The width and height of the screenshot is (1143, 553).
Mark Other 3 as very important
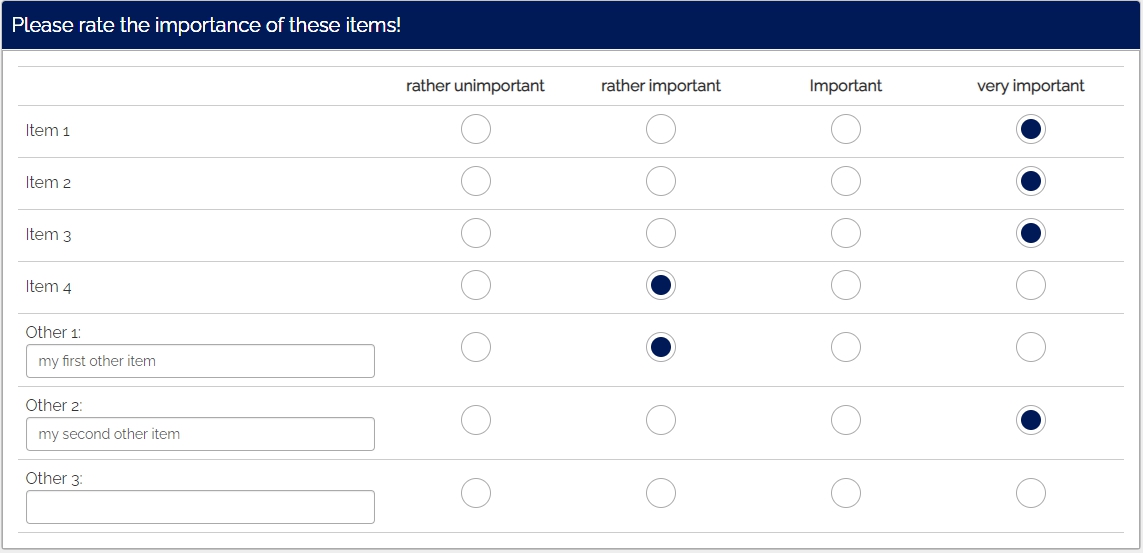[x=1031, y=494]
